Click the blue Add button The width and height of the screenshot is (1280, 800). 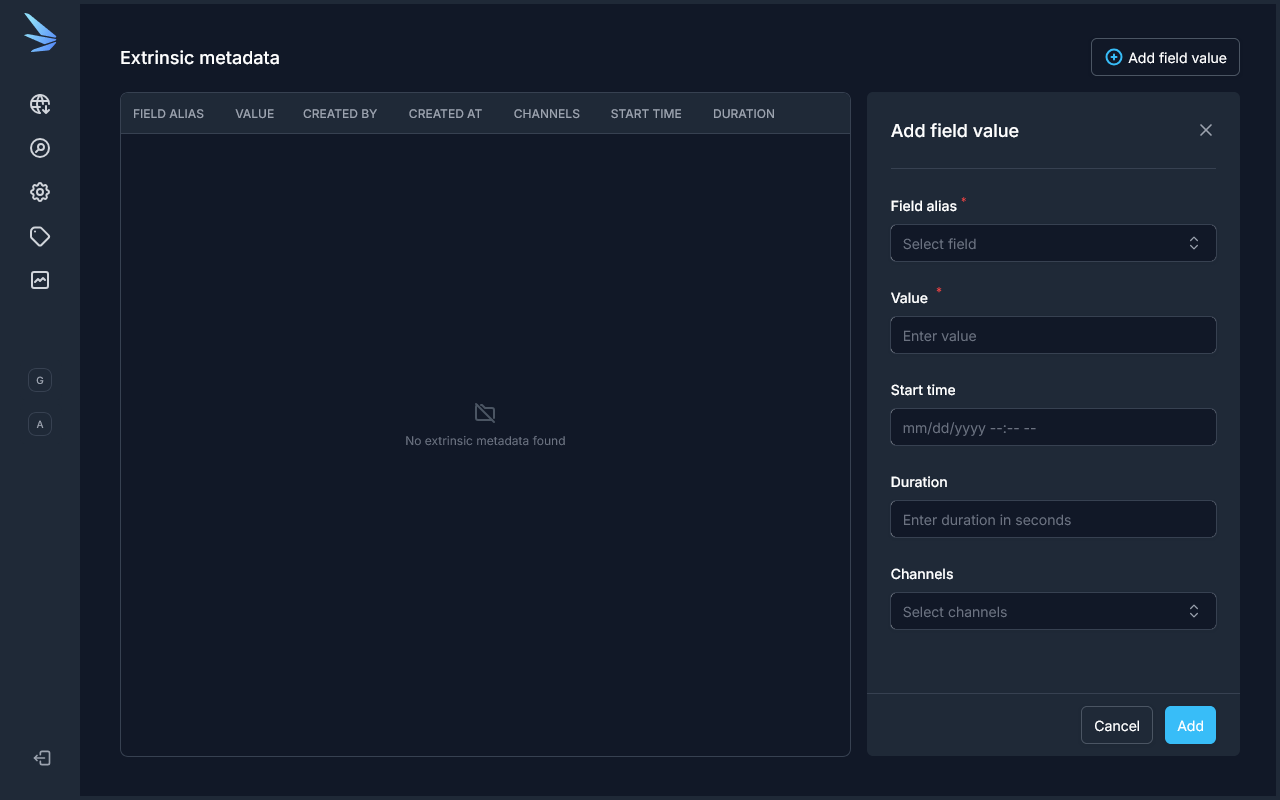(1190, 725)
